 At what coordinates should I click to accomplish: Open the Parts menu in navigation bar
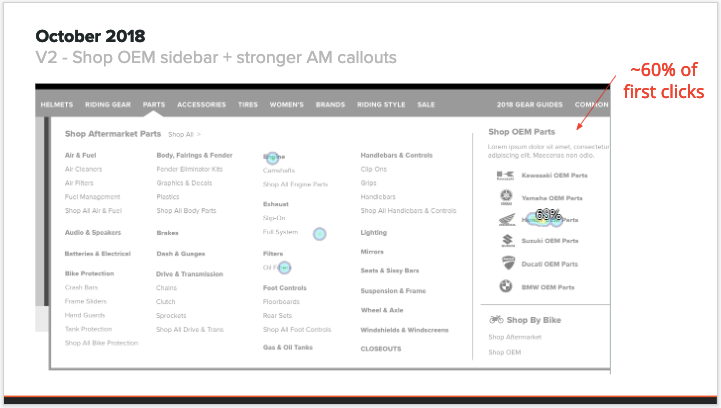(154, 104)
